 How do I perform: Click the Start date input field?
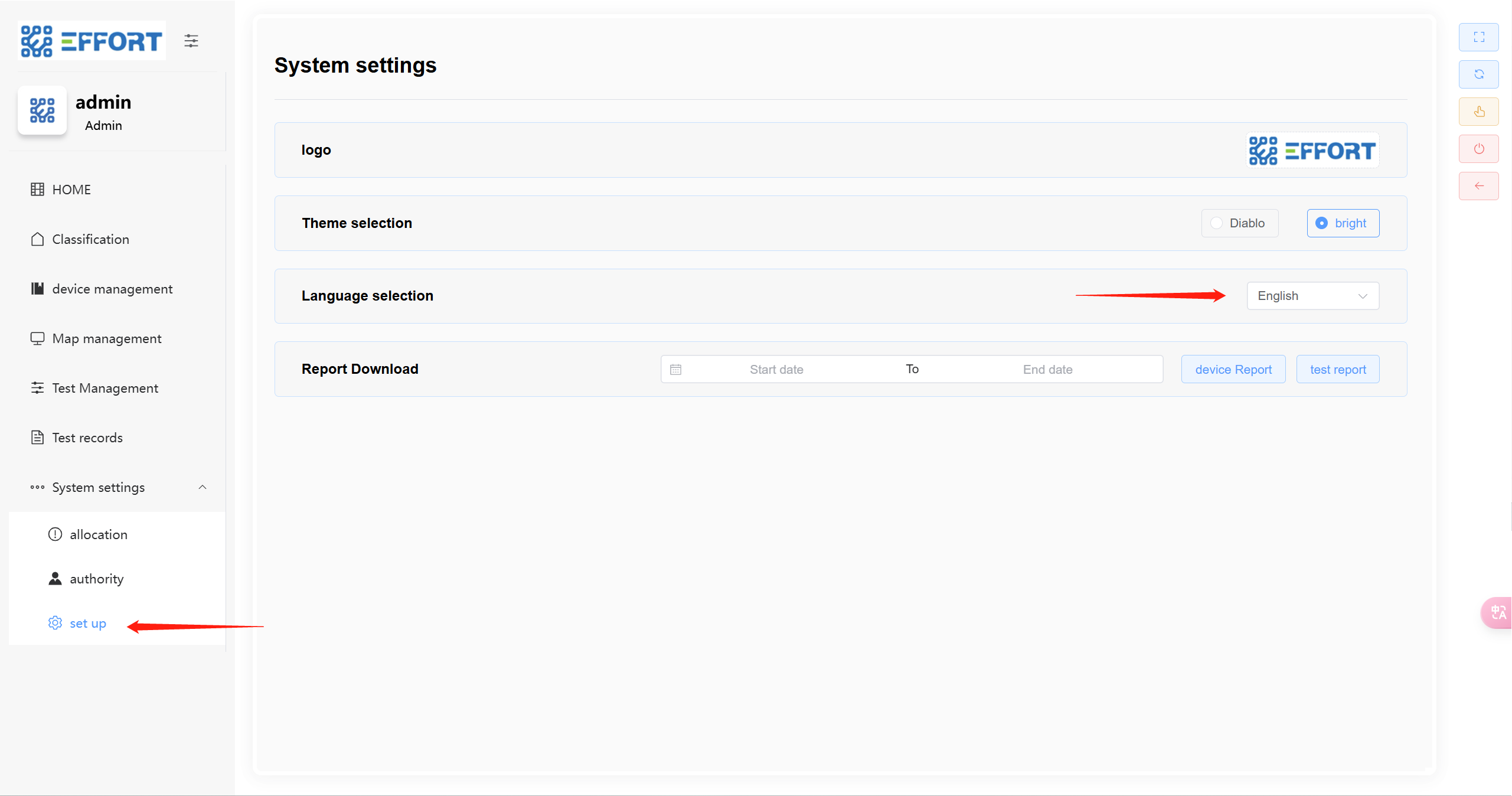click(x=776, y=370)
